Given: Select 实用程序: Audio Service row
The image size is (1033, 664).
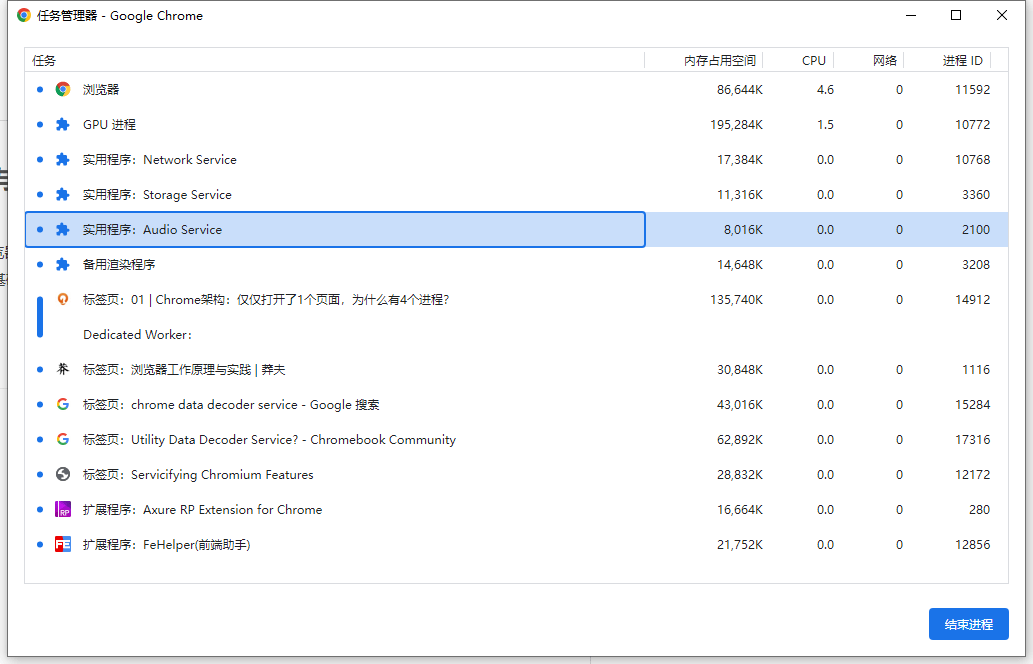Looking at the screenshot, I should (516, 229).
